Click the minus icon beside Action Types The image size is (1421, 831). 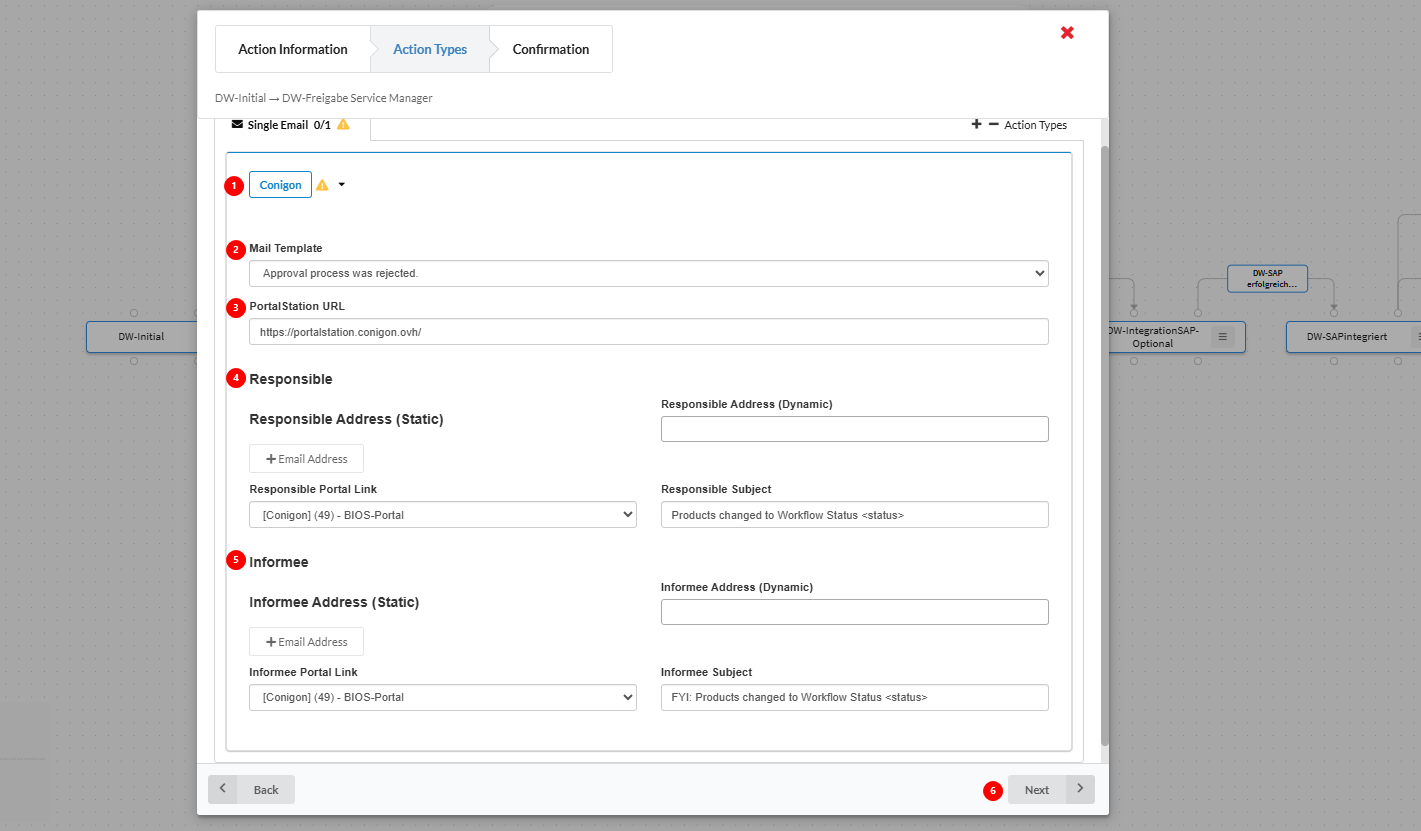[x=993, y=124]
